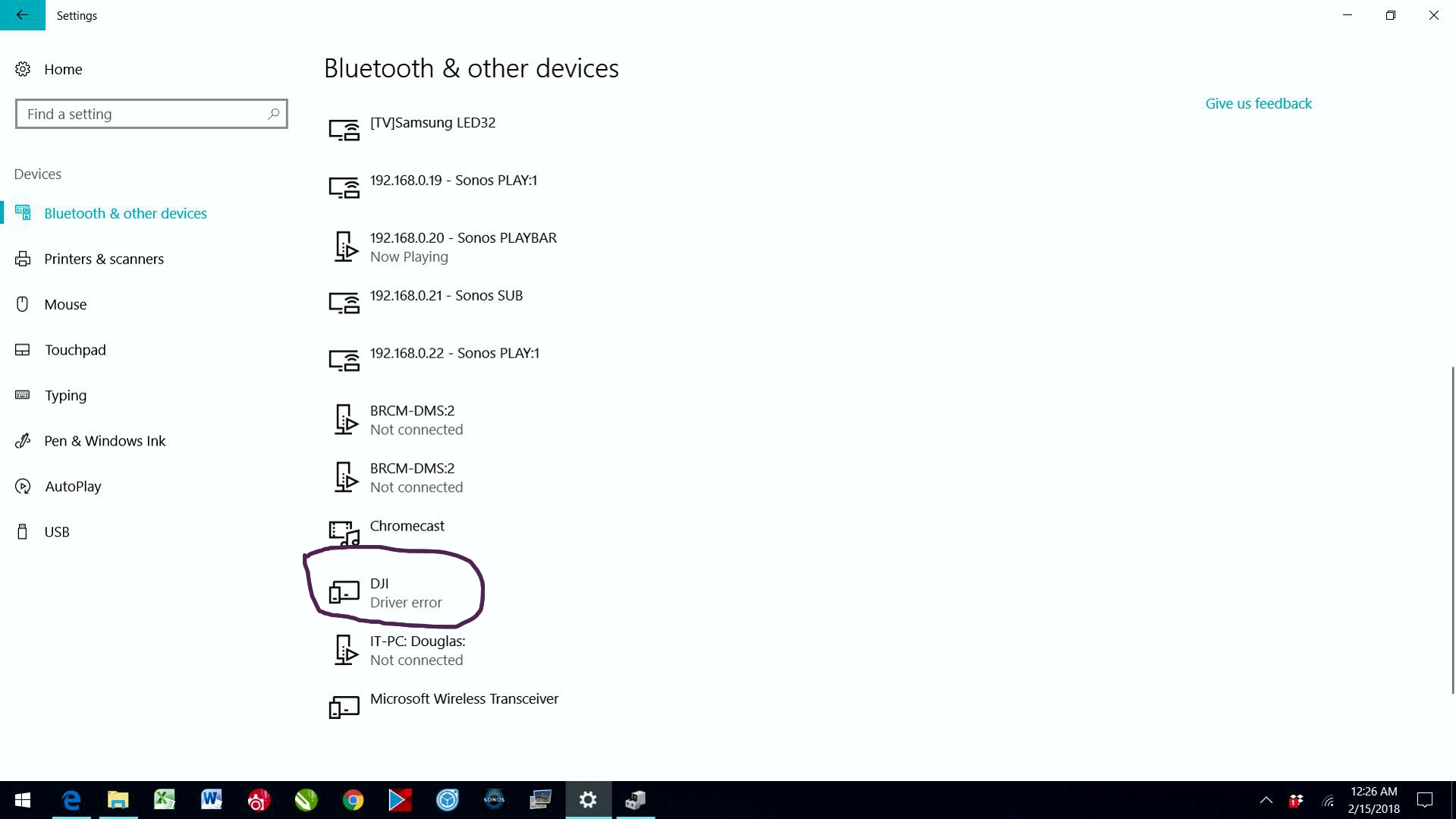Click the search magnifier icon
This screenshot has height=819, width=1456.
pyautogui.click(x=273, y=114)
